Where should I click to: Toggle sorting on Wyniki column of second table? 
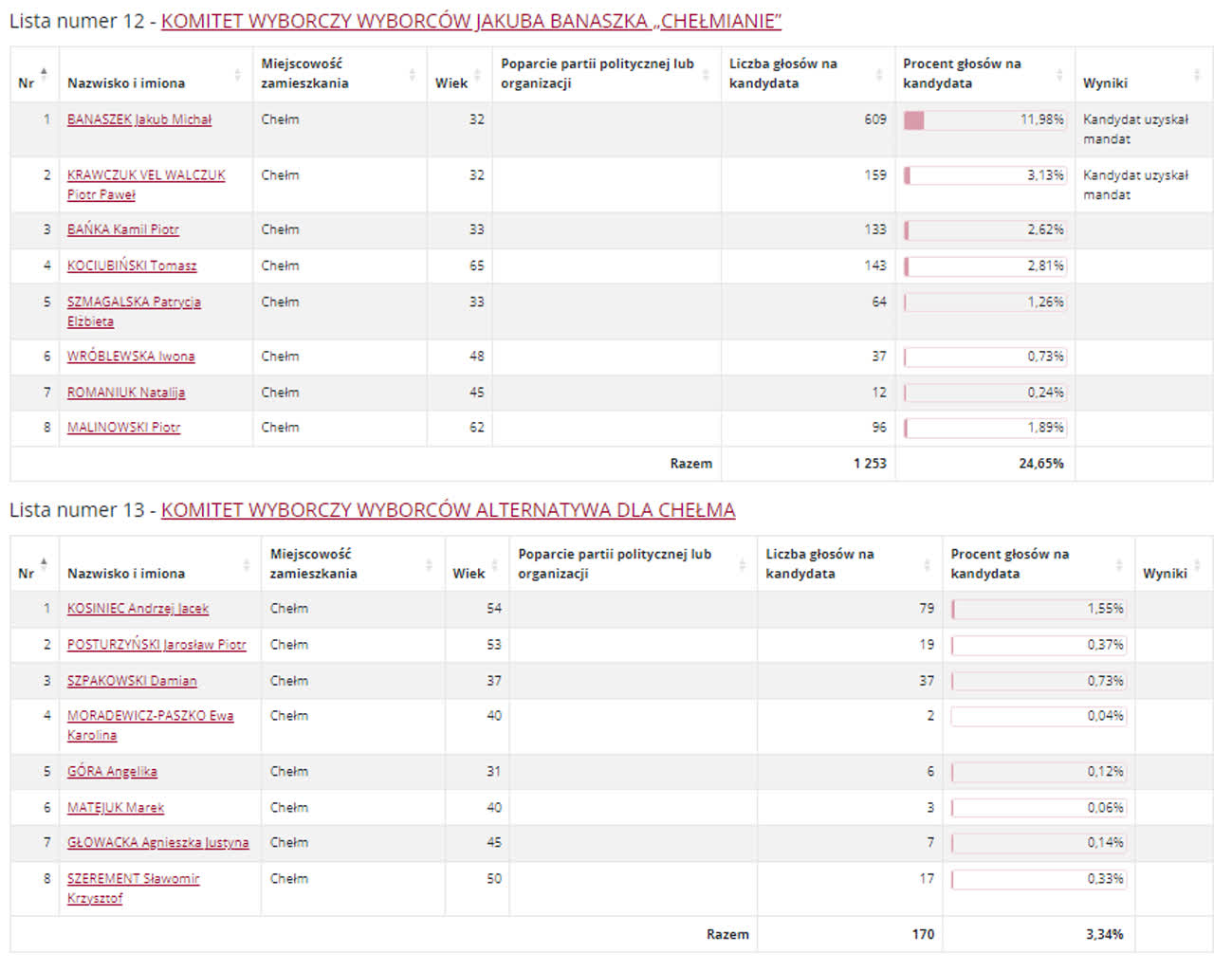pyautogui.click(x=1196, y=564)
